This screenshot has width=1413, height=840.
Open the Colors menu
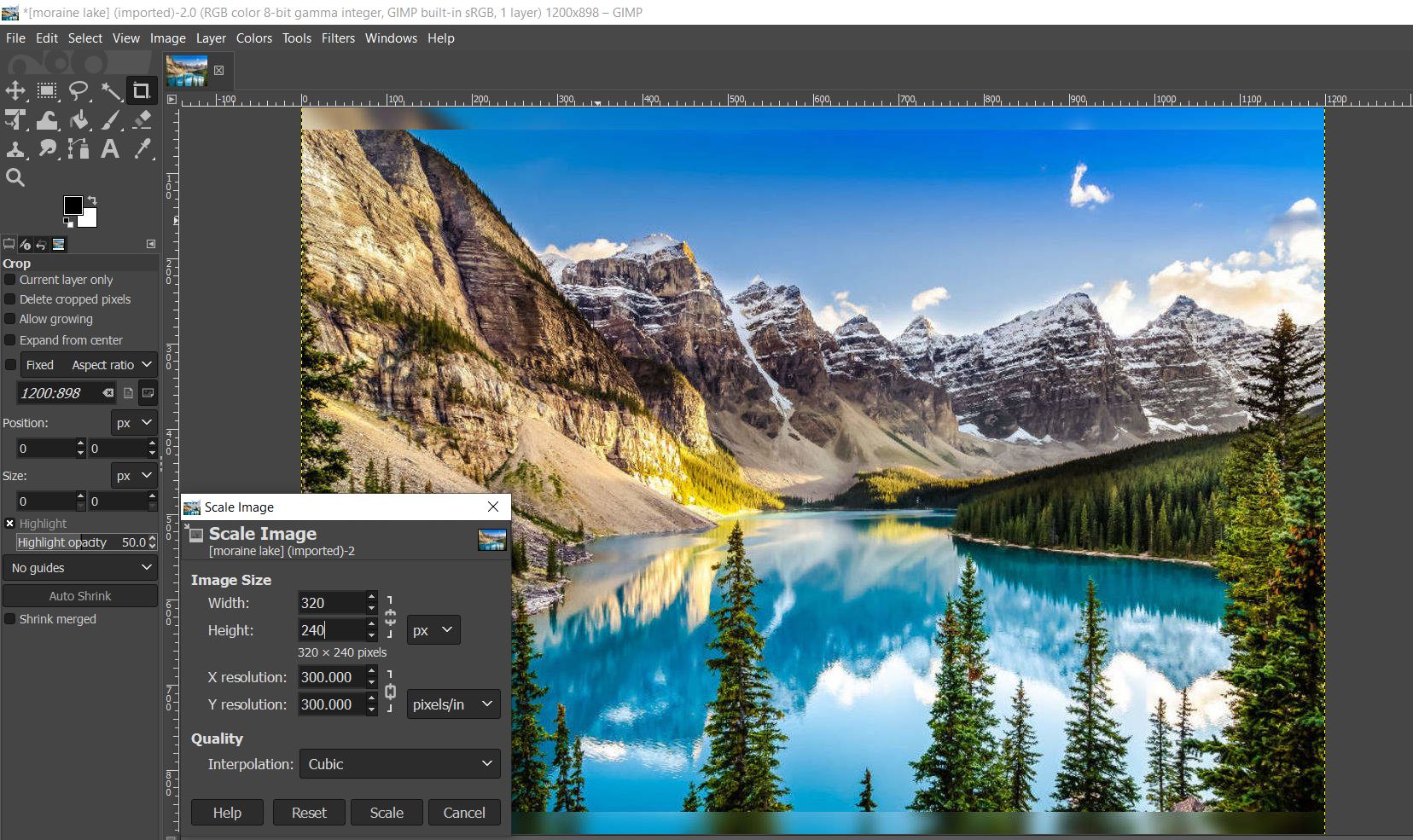point(253,38)
